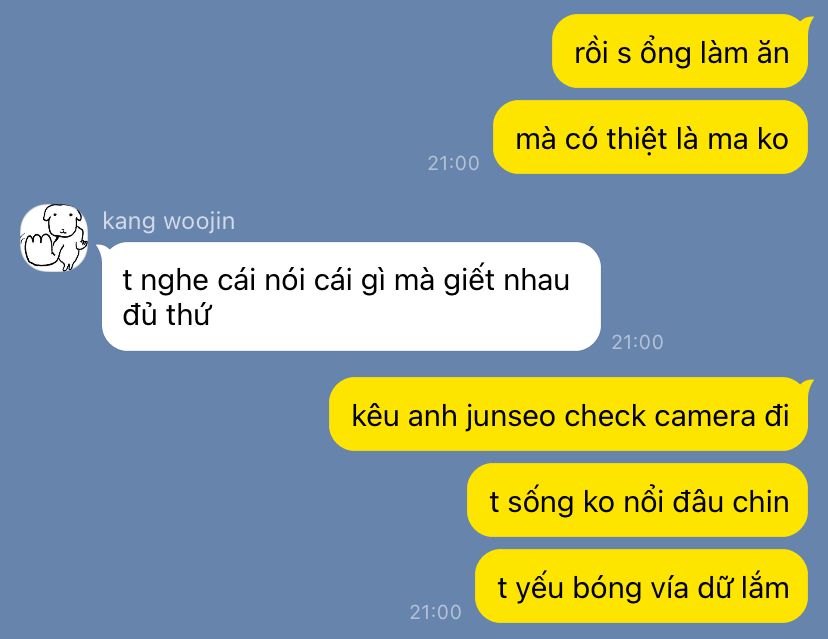Image resolution: width=828 pixels, height=639 pixels.
Task: Select the bubble 't yếu bóng vía dữ lắm'
Action: click(x=642, y=586)
